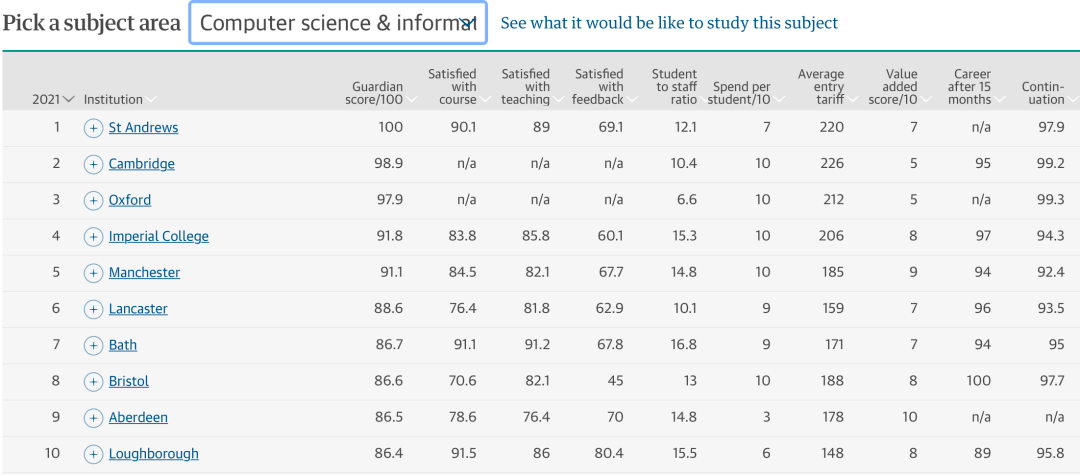Click plus icon next to Manchester

[93, 273]
